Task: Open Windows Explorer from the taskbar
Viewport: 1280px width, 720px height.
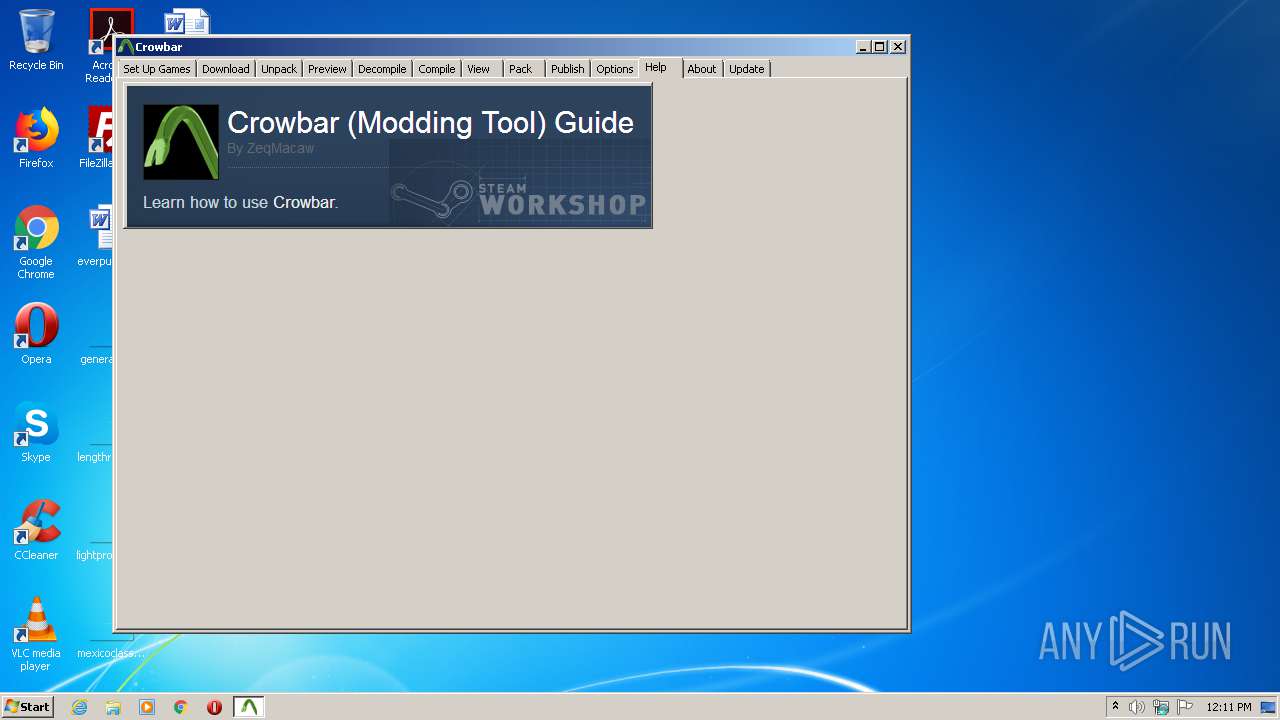Action: pyautogui.click(x=113, y=707)
